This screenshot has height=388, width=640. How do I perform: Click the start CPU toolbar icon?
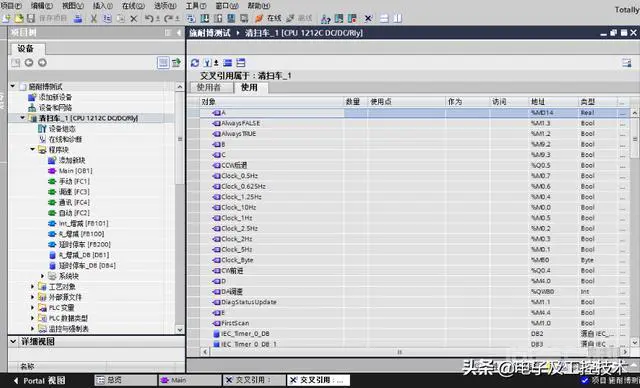[339, 18]
